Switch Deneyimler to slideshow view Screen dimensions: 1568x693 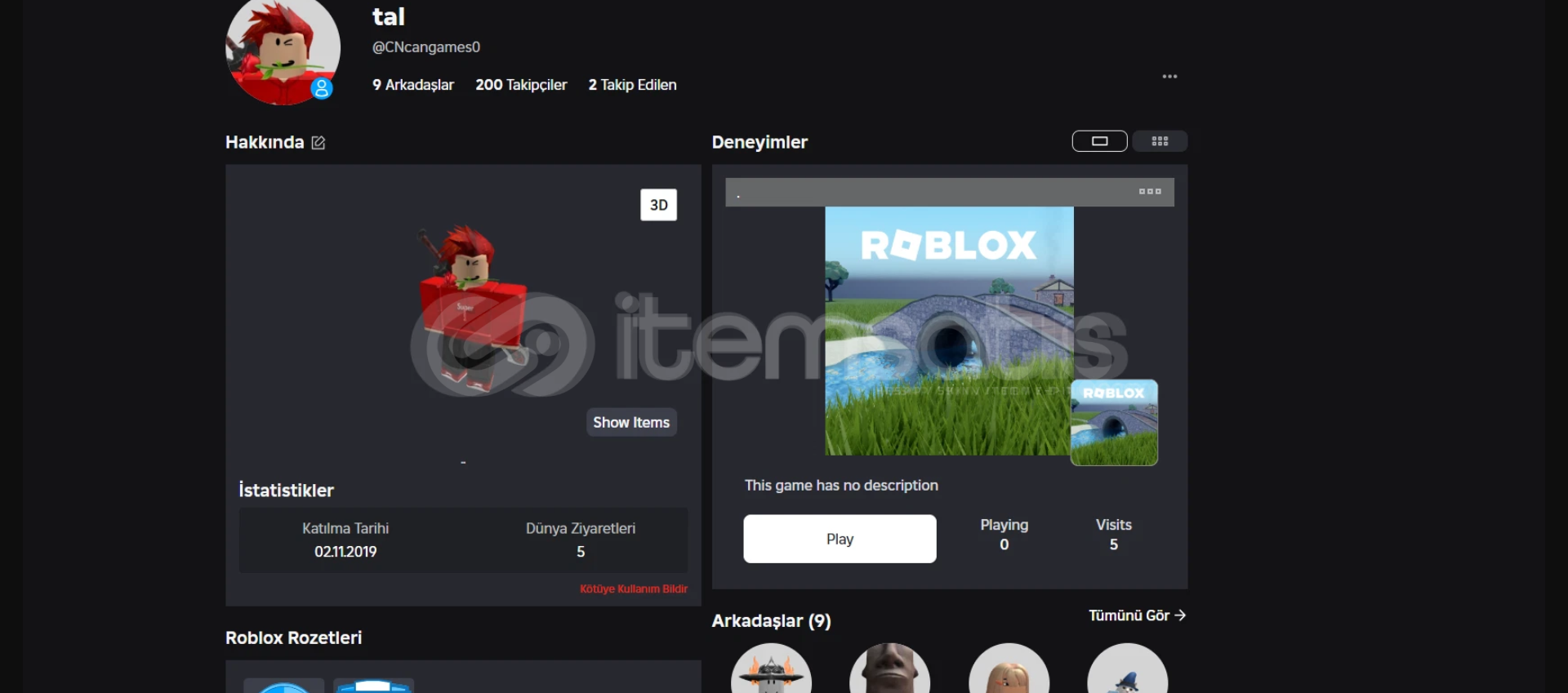coord(1099,141)
